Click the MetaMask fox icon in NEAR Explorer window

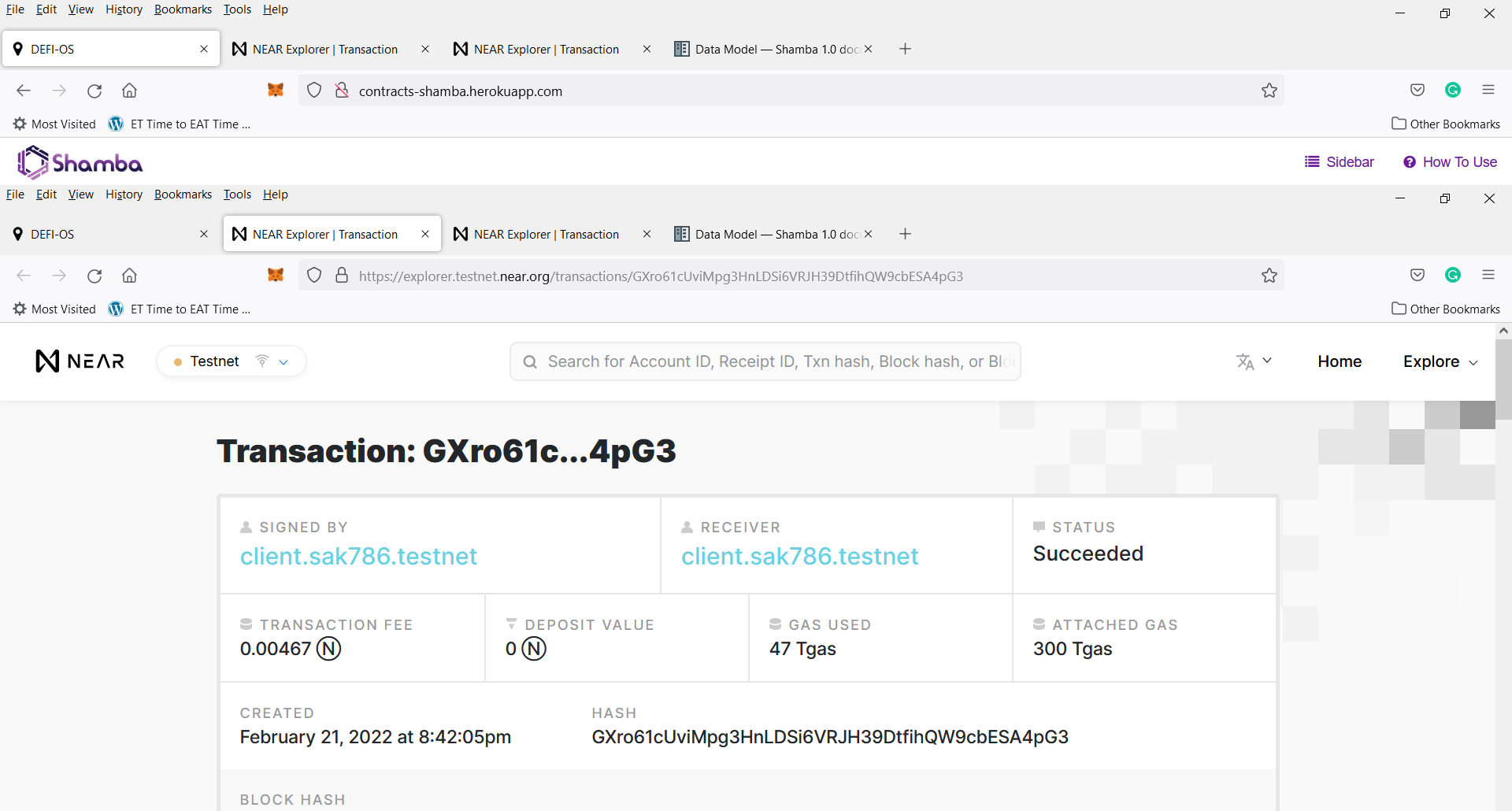pyautogui.click(x=276, y=276)
